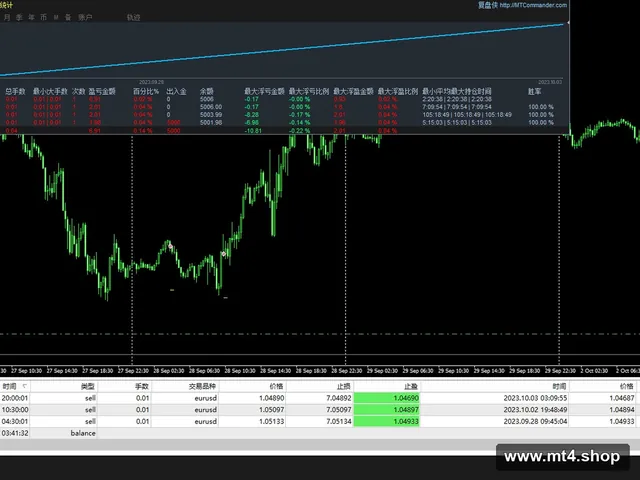
Task: Click the collapse arrow at the statistics panel edge
Action: (568, 23)
